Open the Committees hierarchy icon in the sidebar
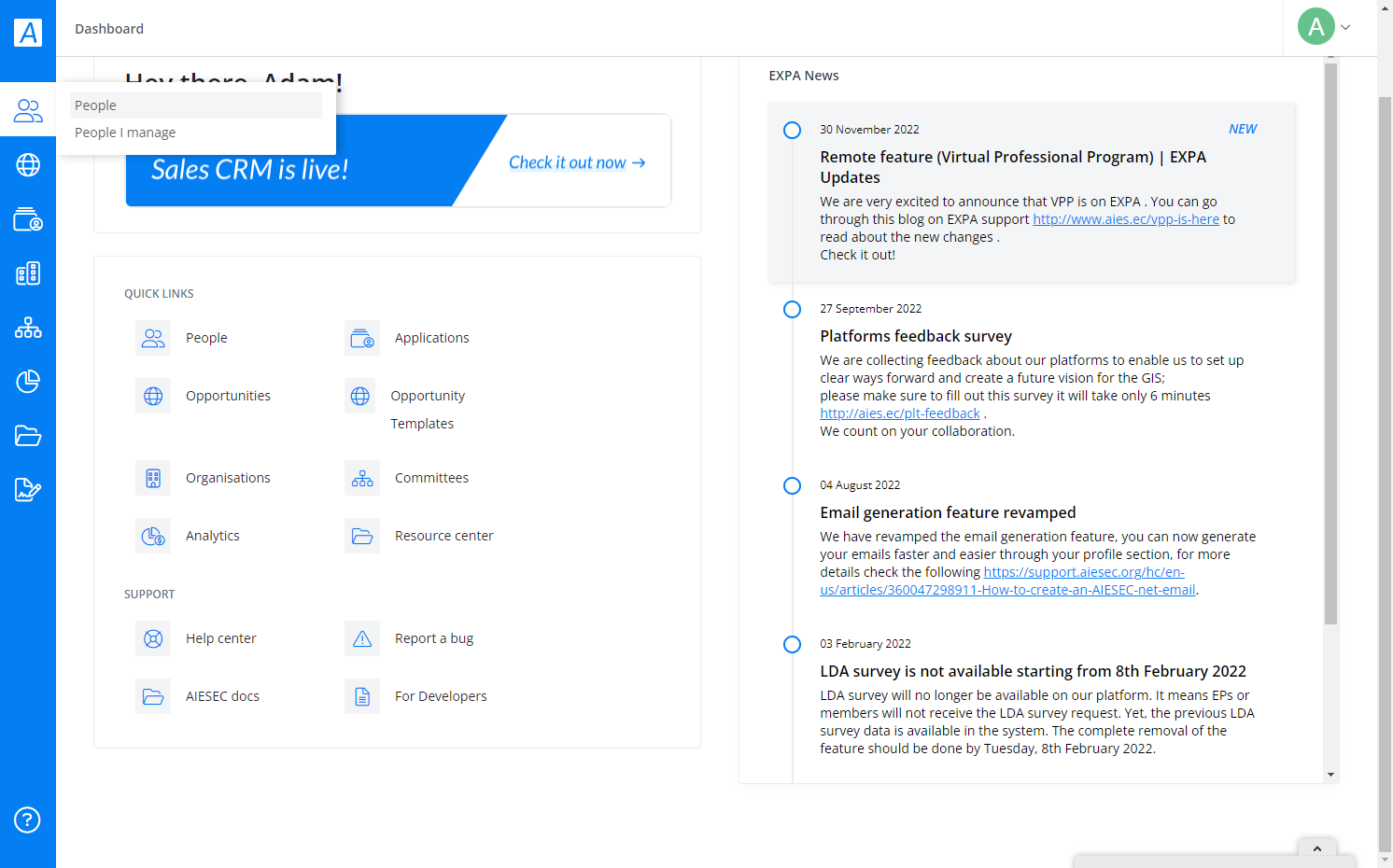This screenshot has height=868, width=1393. point(28,328)
